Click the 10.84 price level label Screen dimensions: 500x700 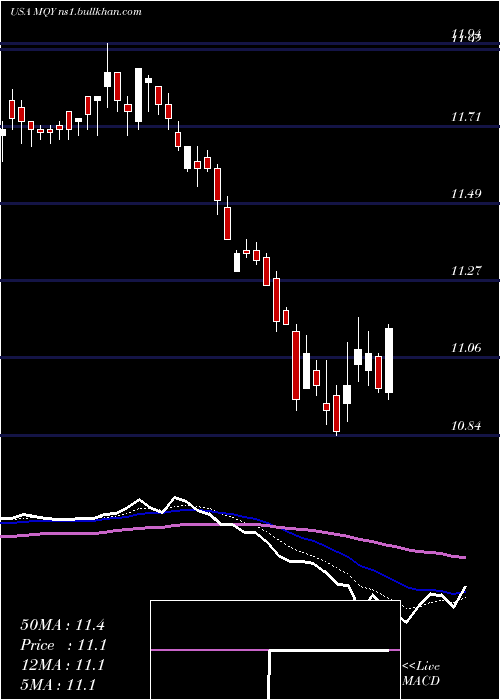466,425
